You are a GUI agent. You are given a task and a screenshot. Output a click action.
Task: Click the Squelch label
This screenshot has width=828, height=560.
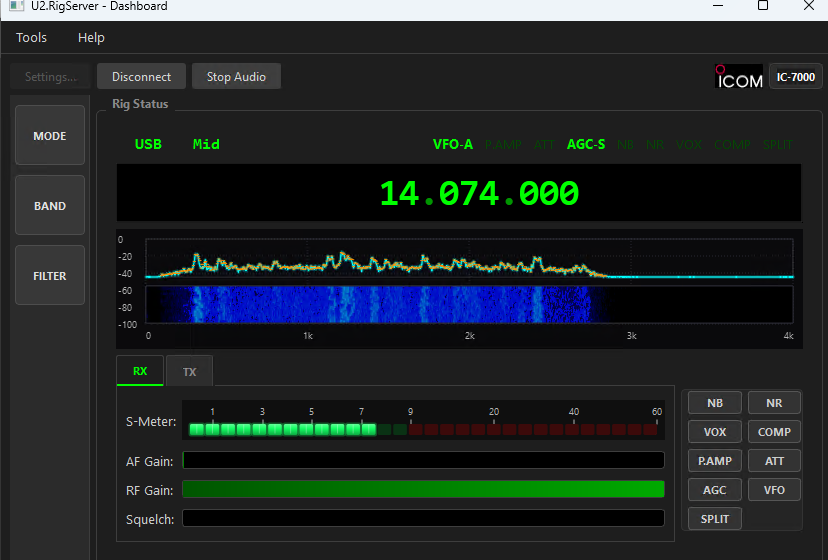coord(150,519)
